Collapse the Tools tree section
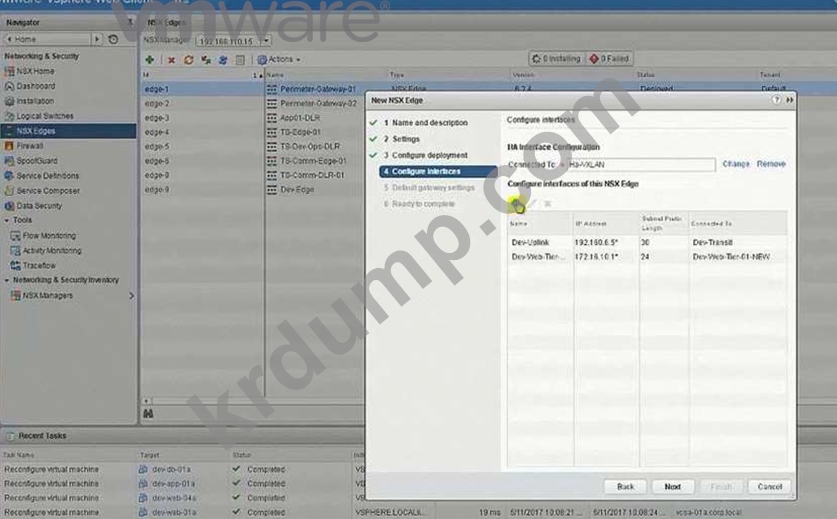Image resolution: width=837 pixels, height=519 pixels. tap(6, 221)
